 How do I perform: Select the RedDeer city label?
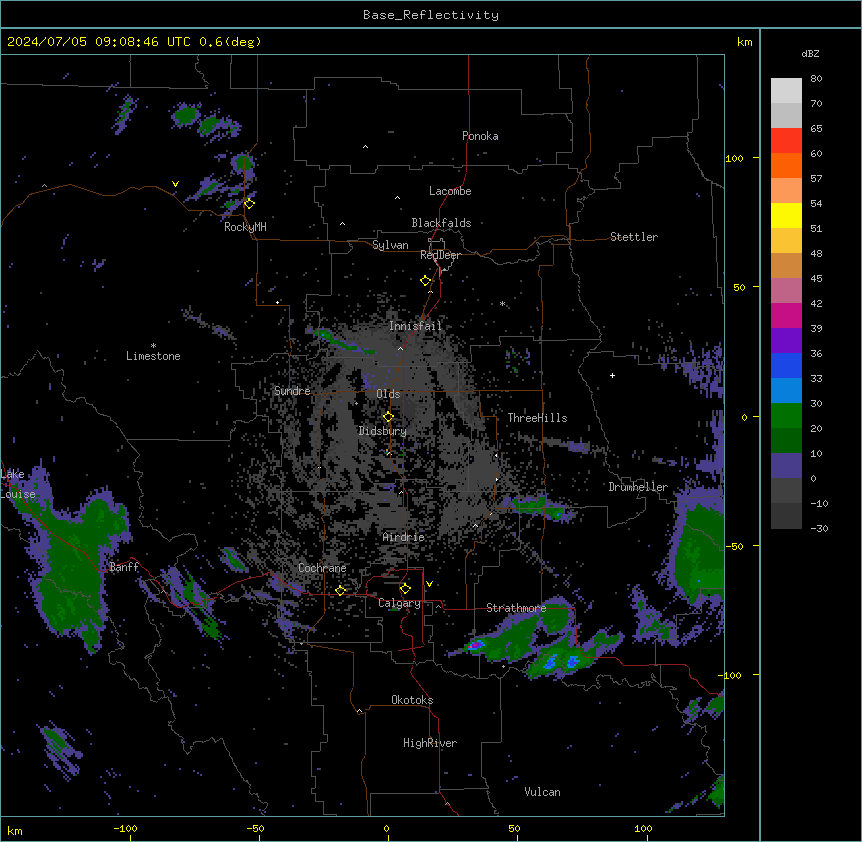[x=440, y=255]
